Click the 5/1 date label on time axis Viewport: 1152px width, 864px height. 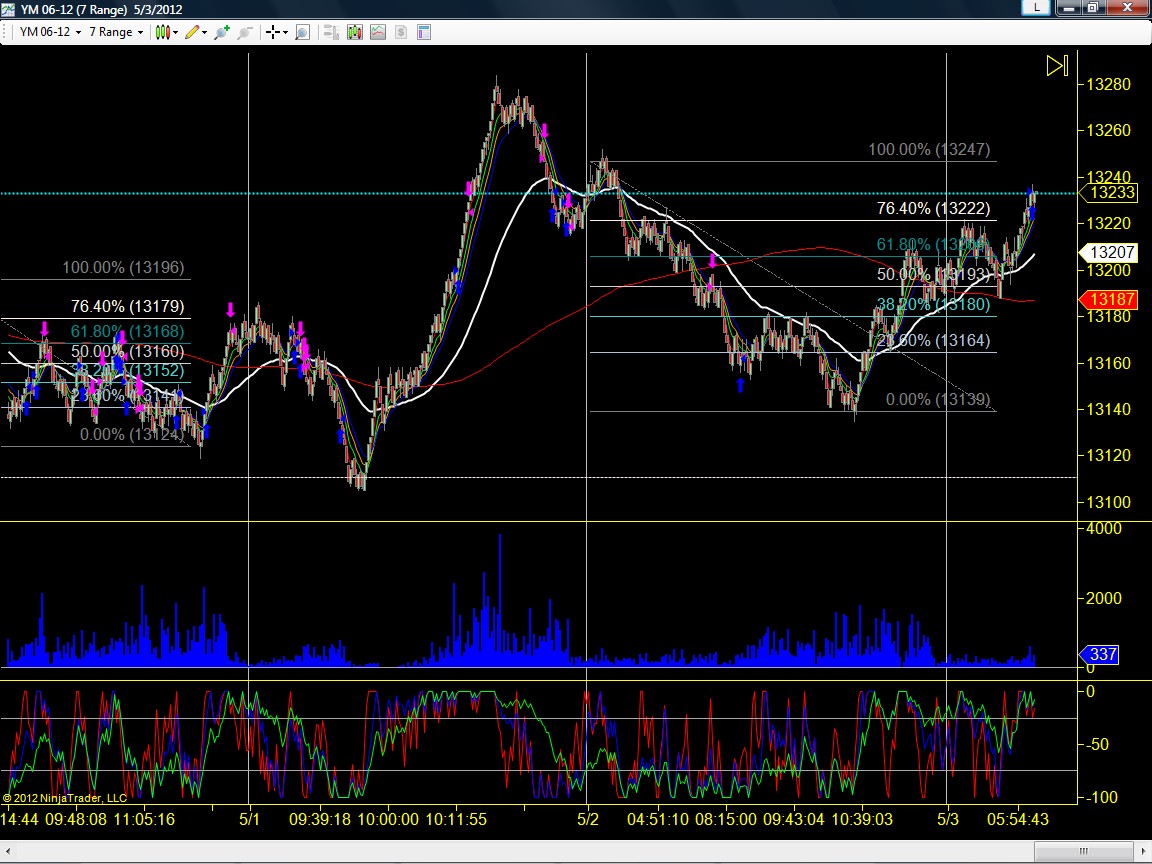tap(250, 818)
